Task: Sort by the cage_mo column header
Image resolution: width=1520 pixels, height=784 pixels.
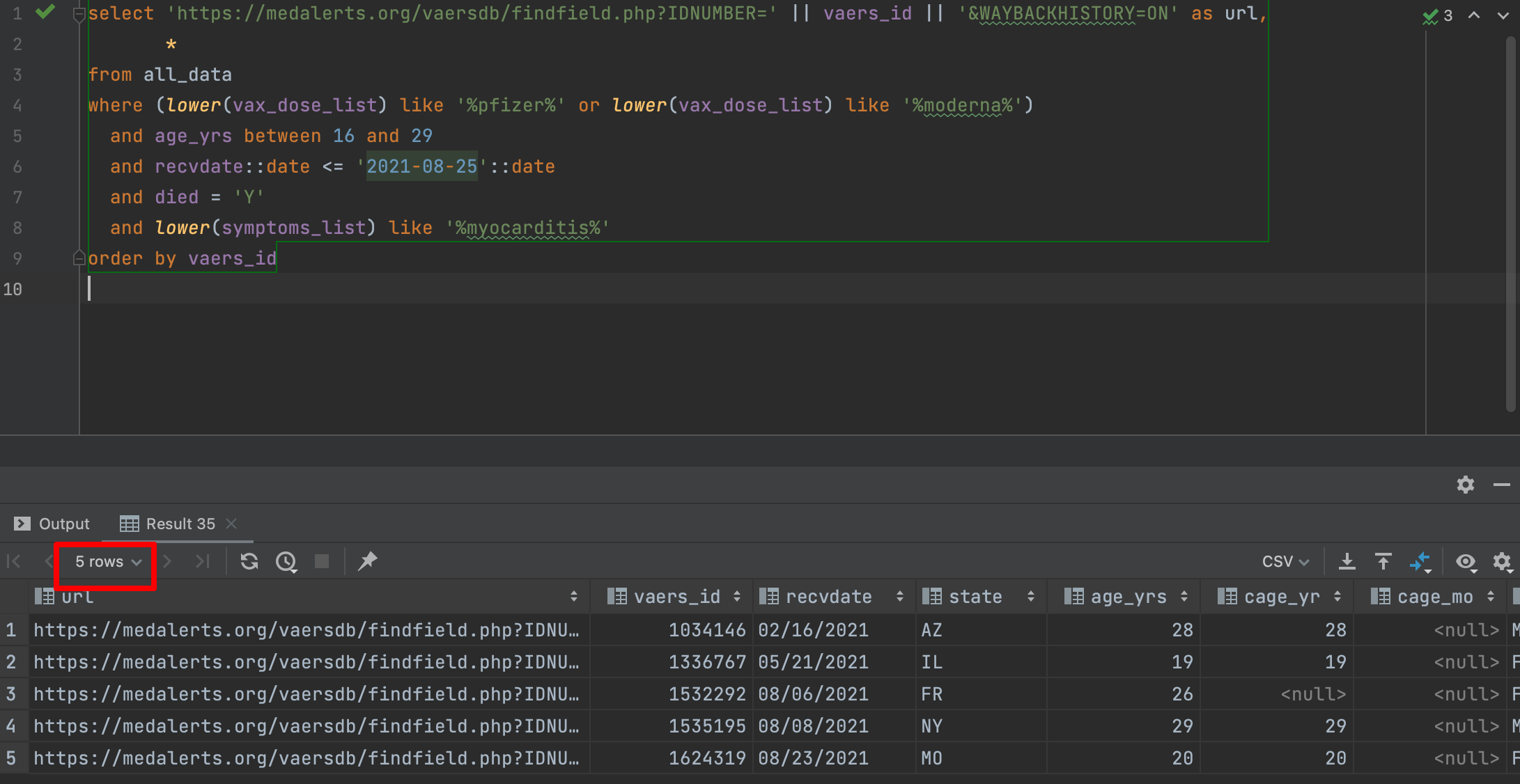Action: [1431, 597]
